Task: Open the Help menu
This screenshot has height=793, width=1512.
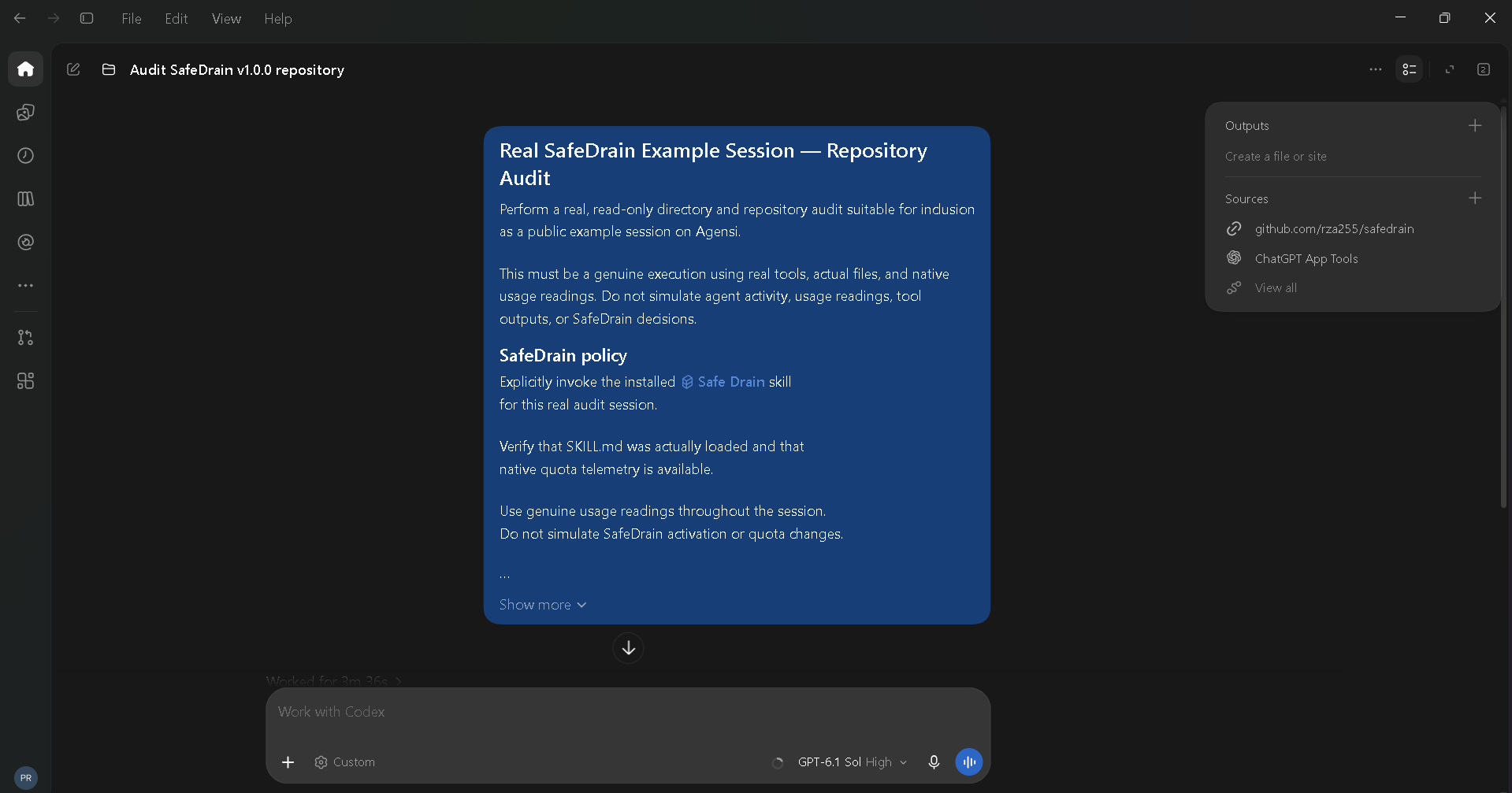Action: tap(278, 19)
